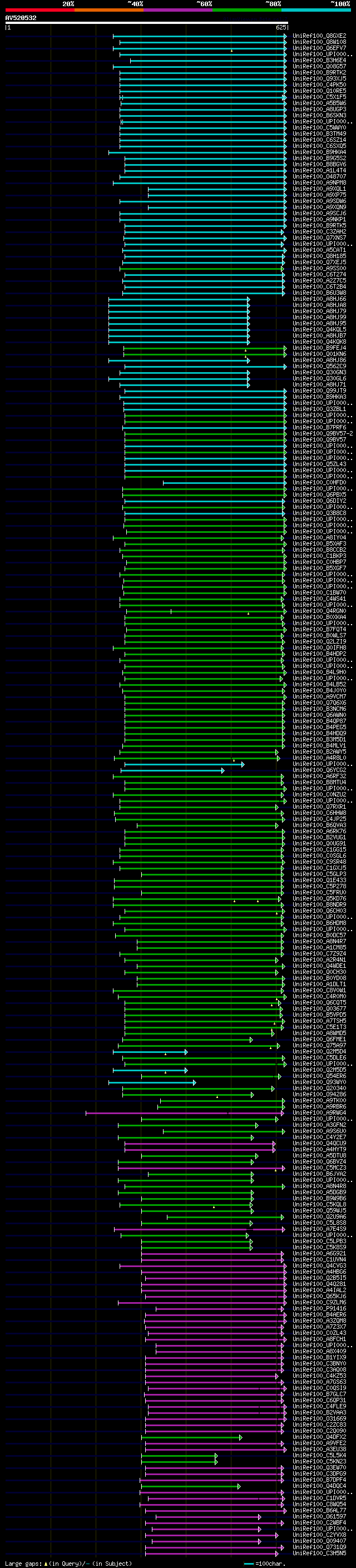This screenshot has height=1568, width=356.
Task: Open subject UniRef100_A9XP75
Action: (319, 195)
